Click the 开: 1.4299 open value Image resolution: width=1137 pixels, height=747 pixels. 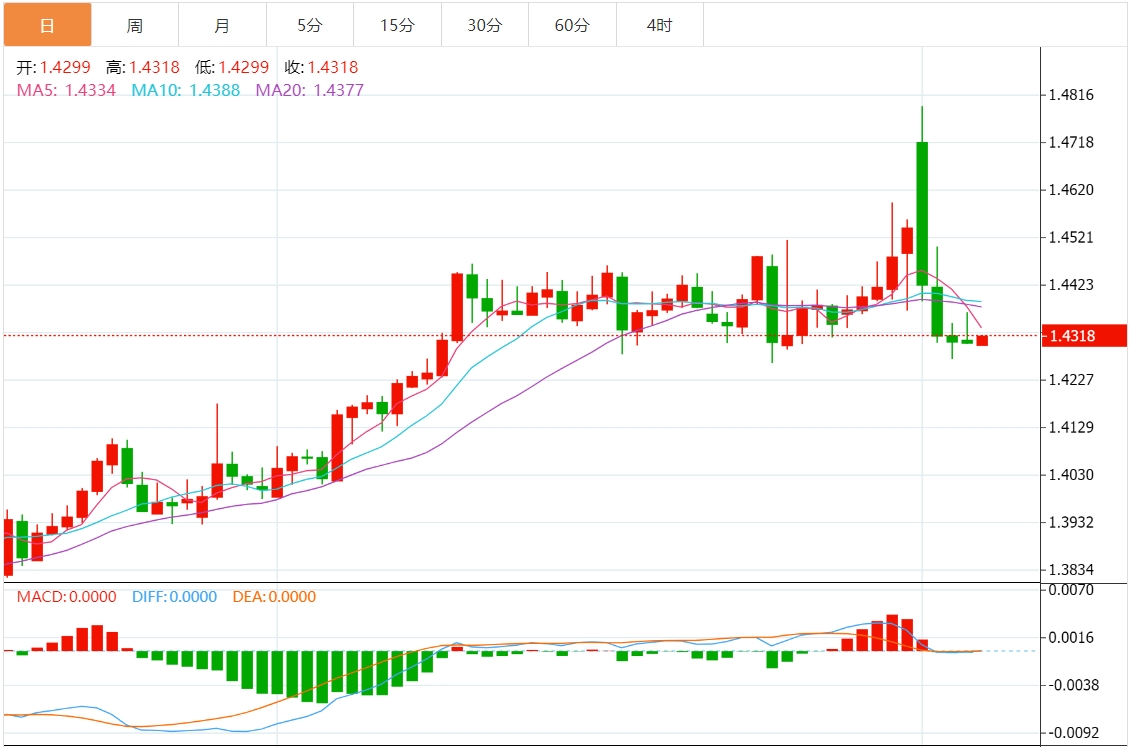54,67
